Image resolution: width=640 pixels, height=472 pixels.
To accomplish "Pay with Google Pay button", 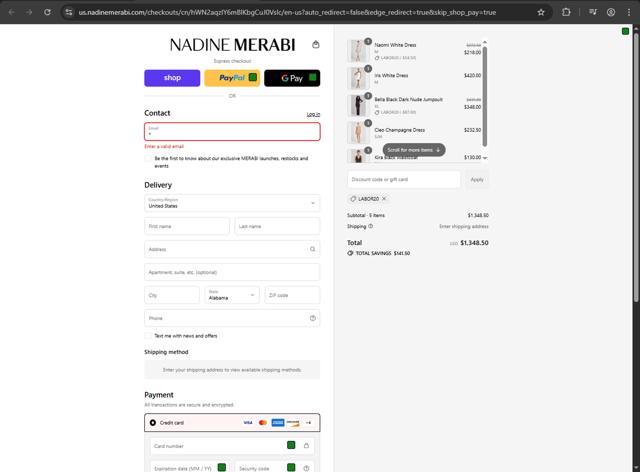I will click(292, 78).
